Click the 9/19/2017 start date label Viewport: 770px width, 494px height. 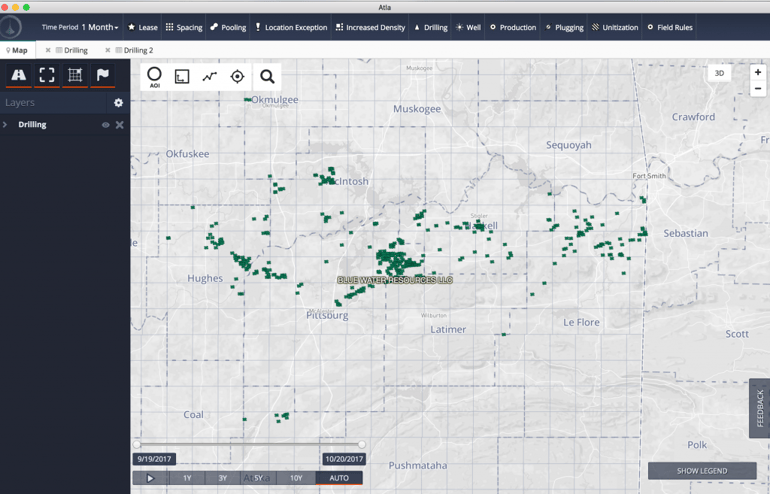coord(154,459)
